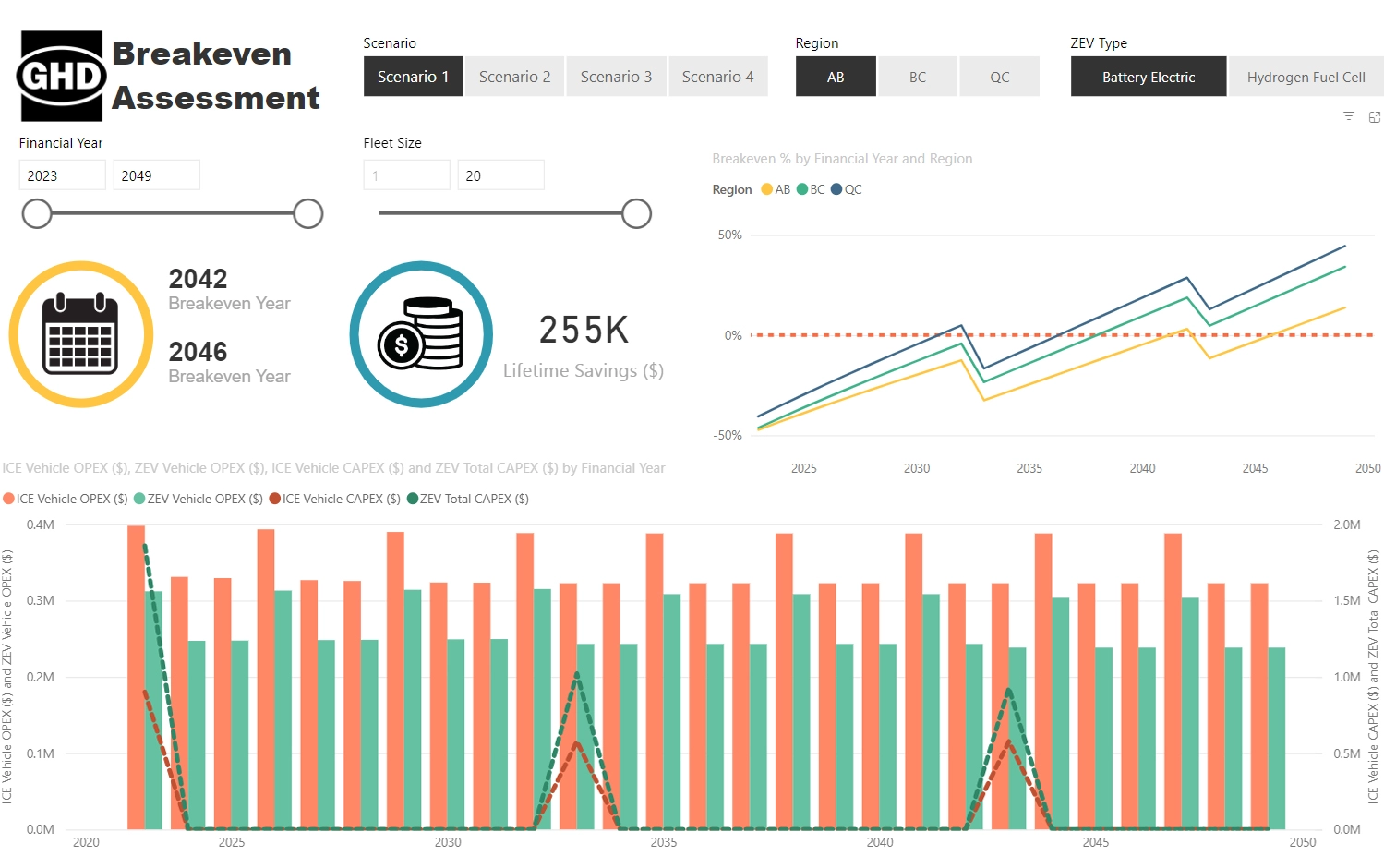Choose Scenario 3 button

pyautogui.click(x=616, y=77)
